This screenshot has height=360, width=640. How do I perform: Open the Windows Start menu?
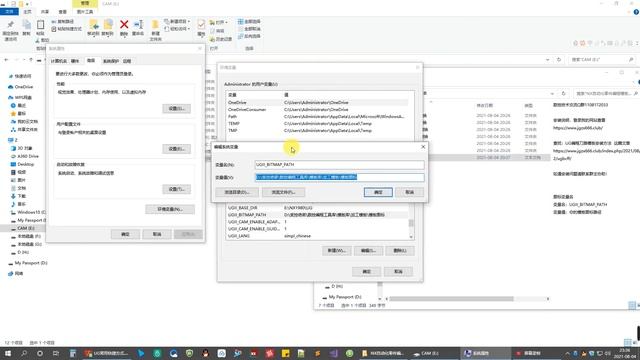7,353
